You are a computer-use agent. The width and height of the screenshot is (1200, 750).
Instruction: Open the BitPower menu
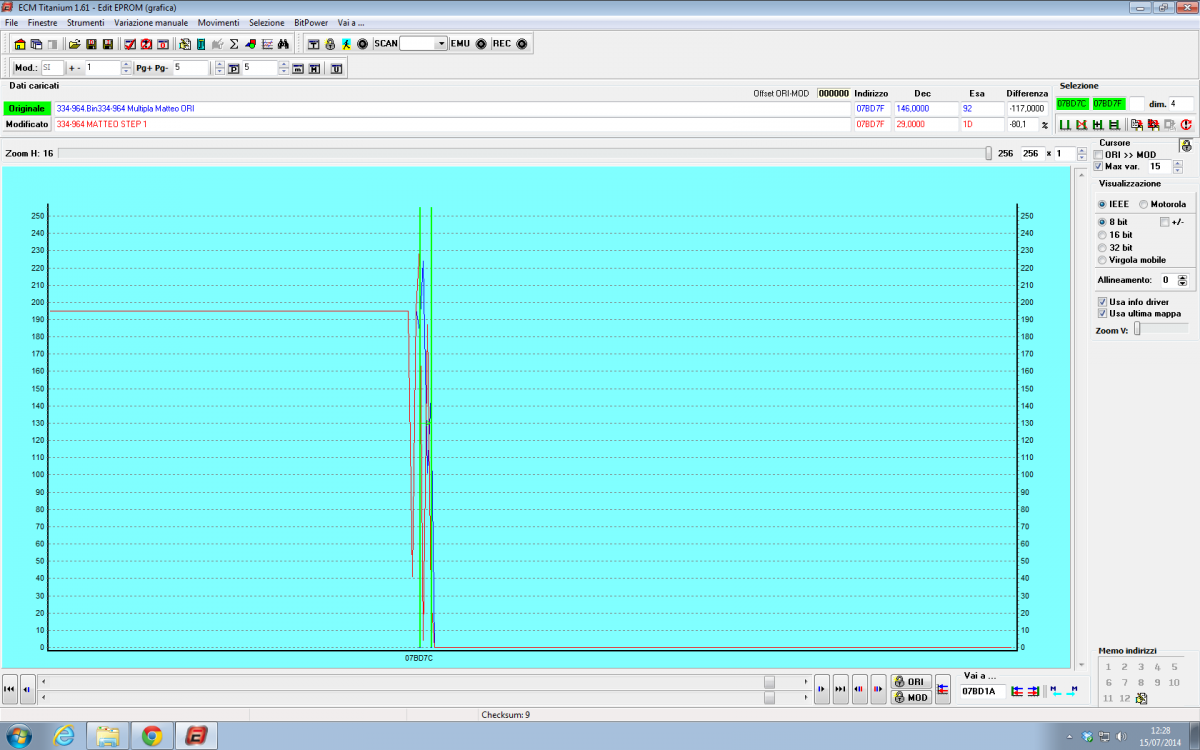click(x=310, y=22)
